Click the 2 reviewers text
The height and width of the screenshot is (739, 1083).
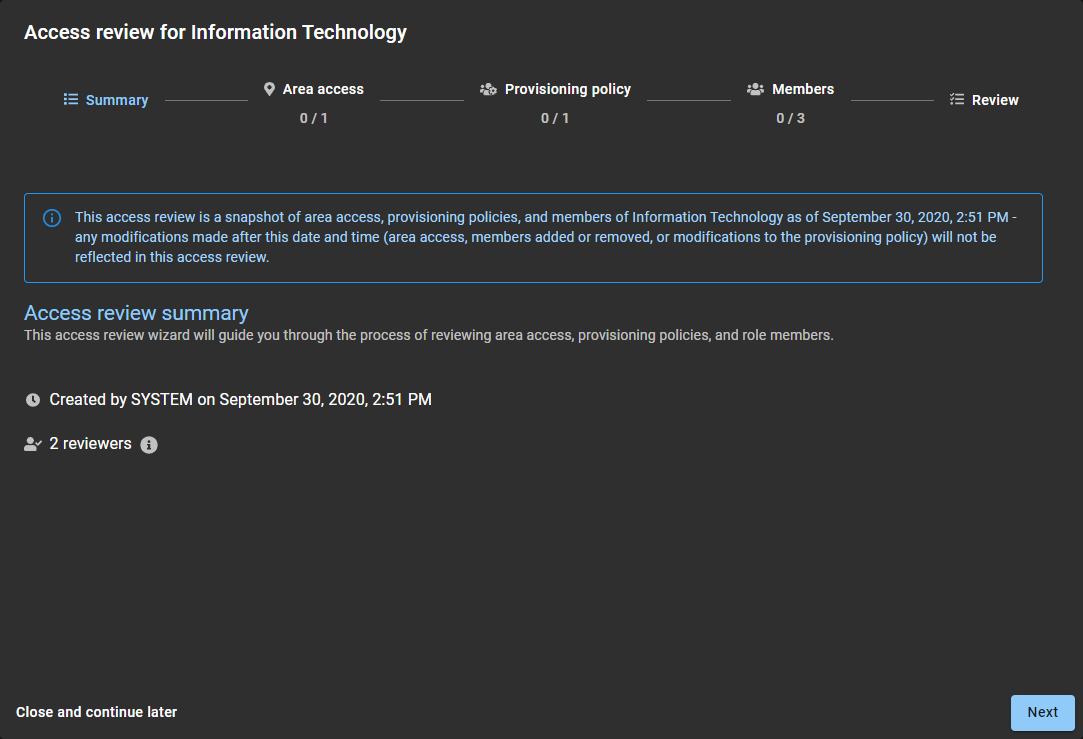(90, 443)
